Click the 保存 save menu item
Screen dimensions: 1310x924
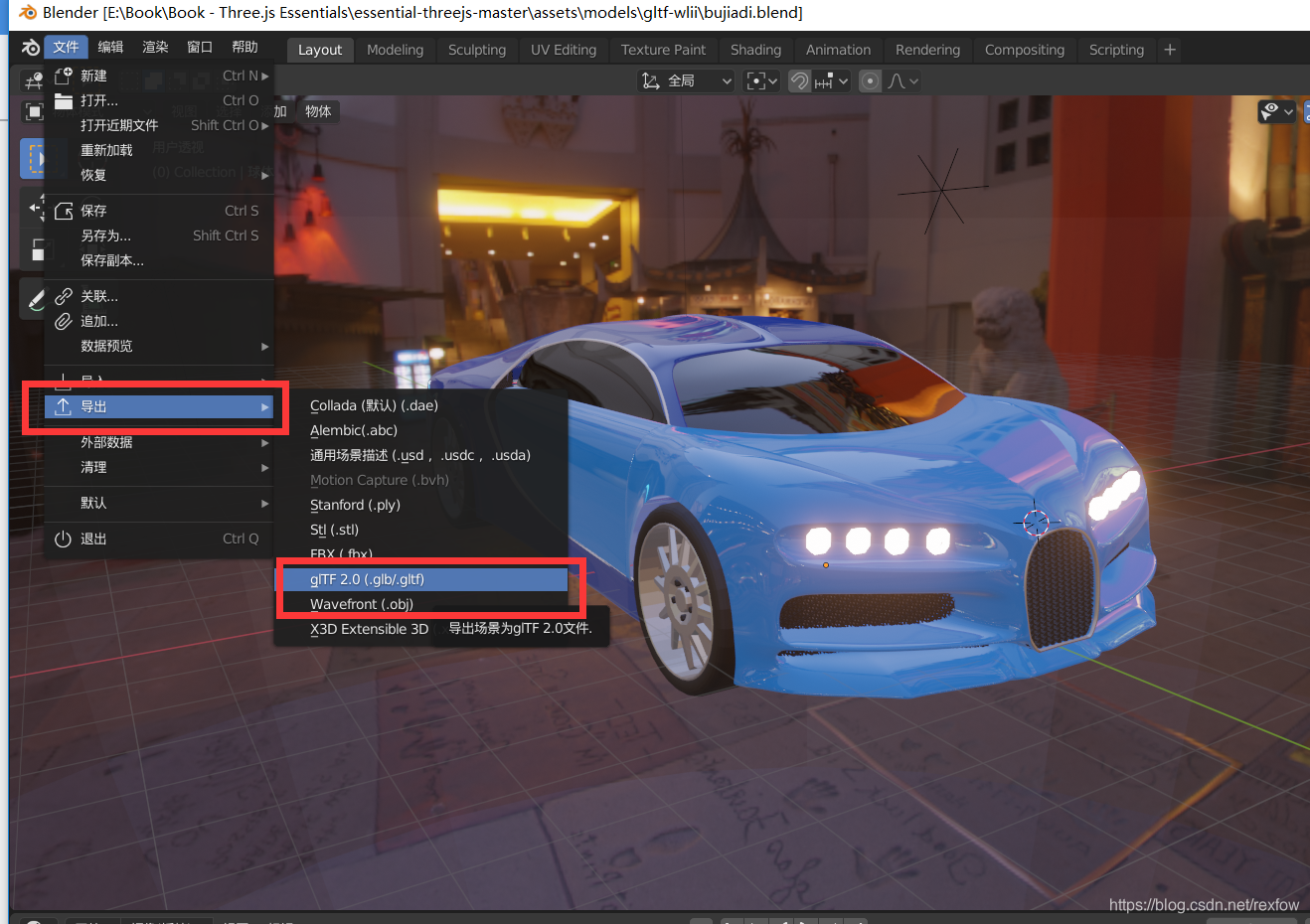(159, 211)
